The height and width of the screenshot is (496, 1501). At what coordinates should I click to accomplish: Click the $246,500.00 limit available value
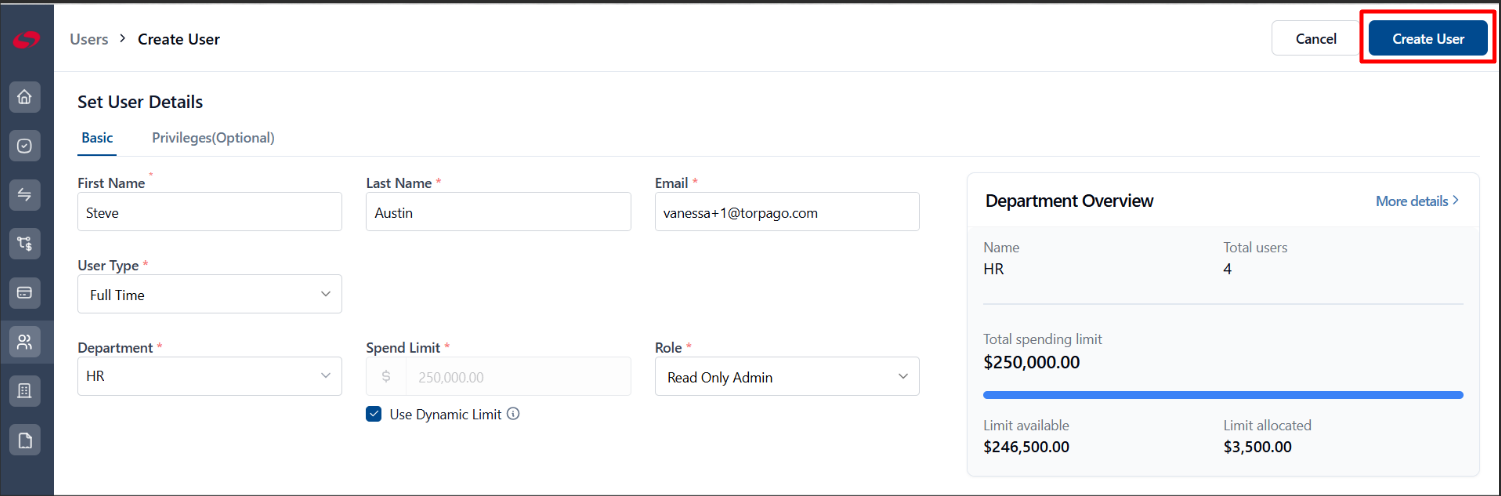coord(1026,447)
